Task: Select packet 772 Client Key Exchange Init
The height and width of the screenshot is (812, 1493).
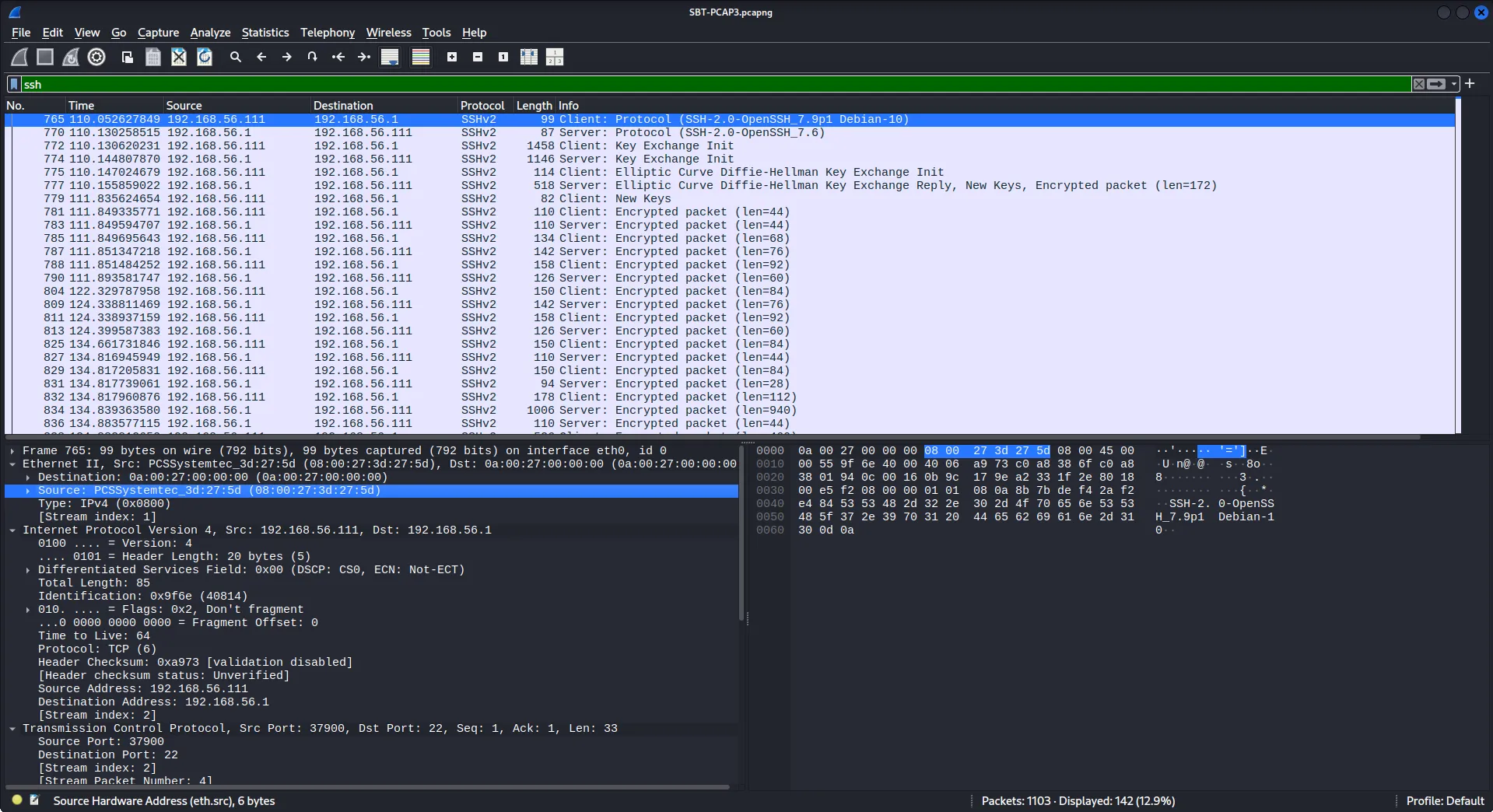Action: (730, 146)
